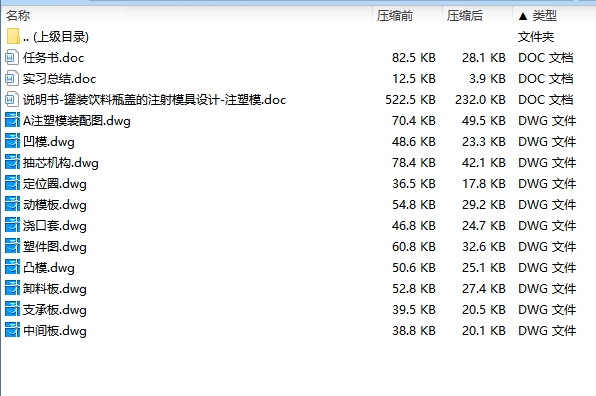
Task: Click the 29.2 KB compressed size cell
Action: (x=483, y=204)
